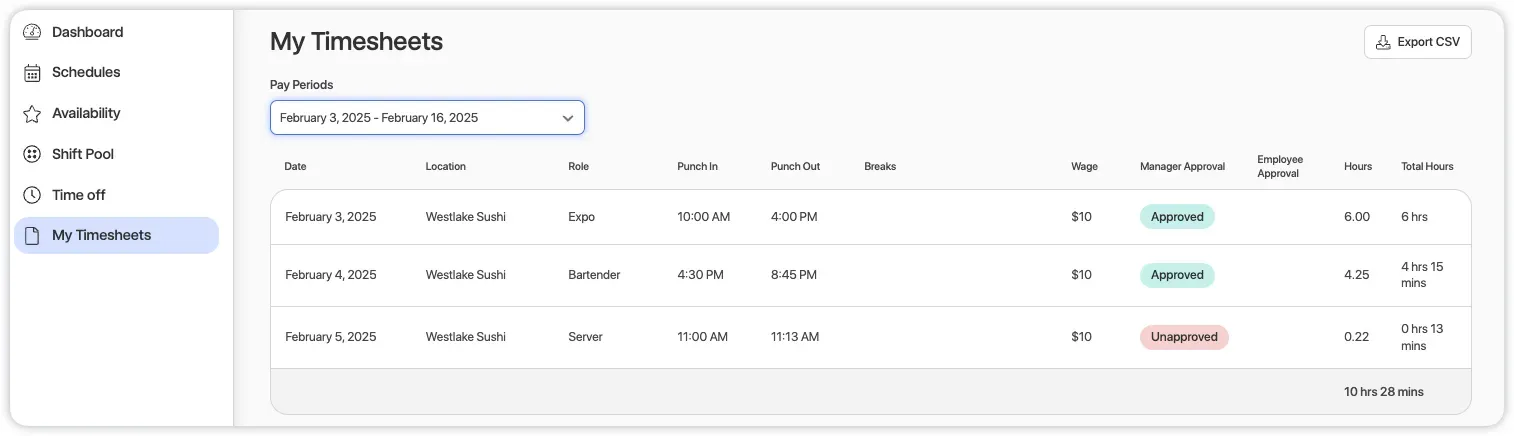
Task: Click the Total Hours column header
Action: [1427, 167]
